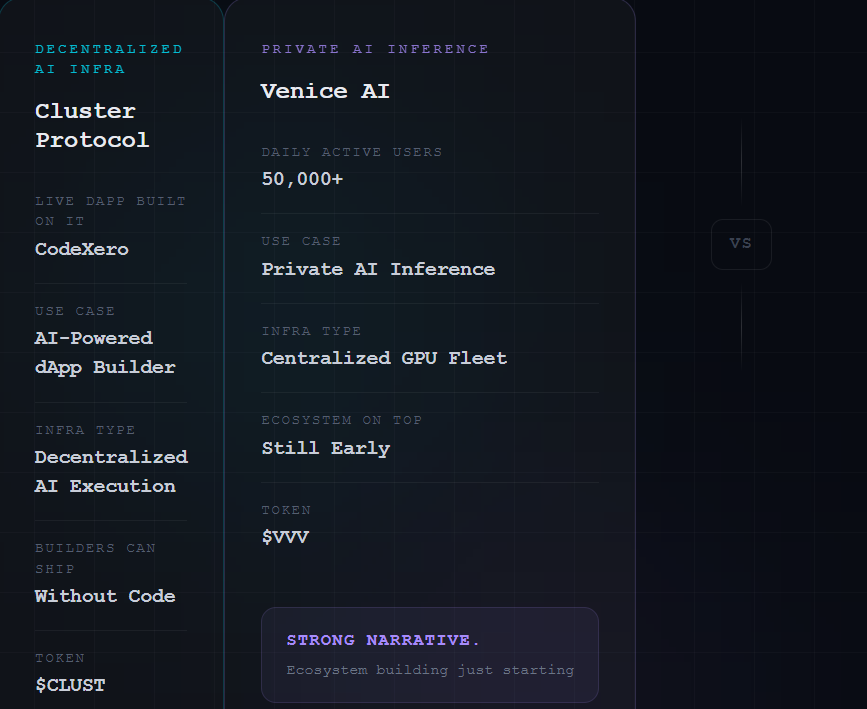Select the 'Still Early' value
The height and width of the screenshot is (709, 867).
click(x=326, y=449)
